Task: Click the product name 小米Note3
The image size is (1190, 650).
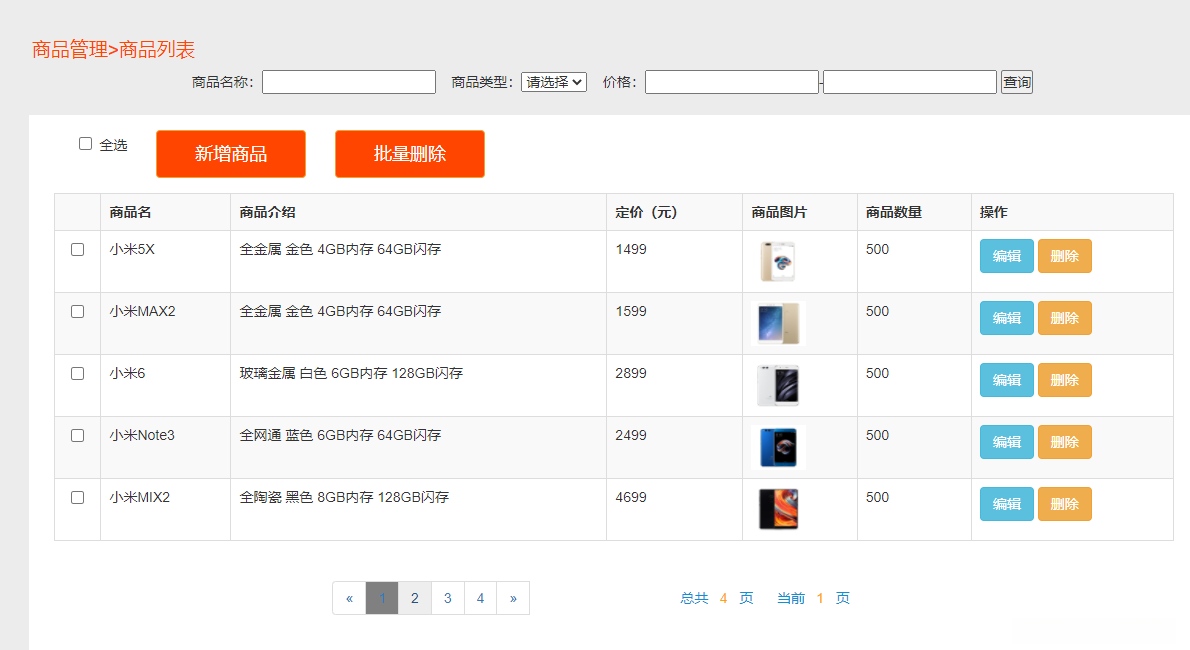Action: 142,435
